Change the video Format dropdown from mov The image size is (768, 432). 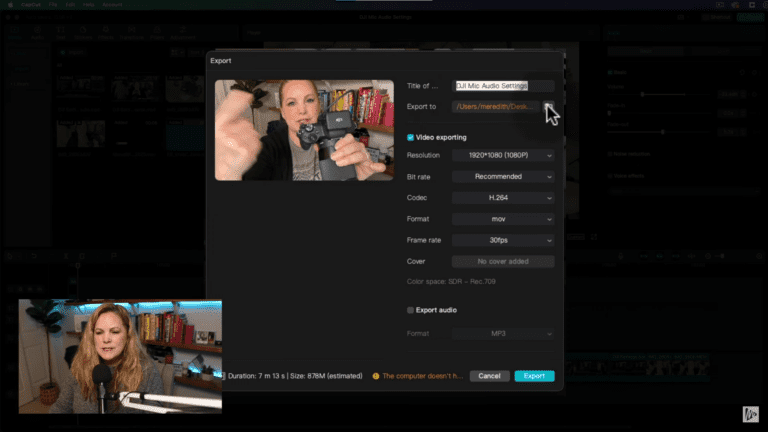[502, 219]
